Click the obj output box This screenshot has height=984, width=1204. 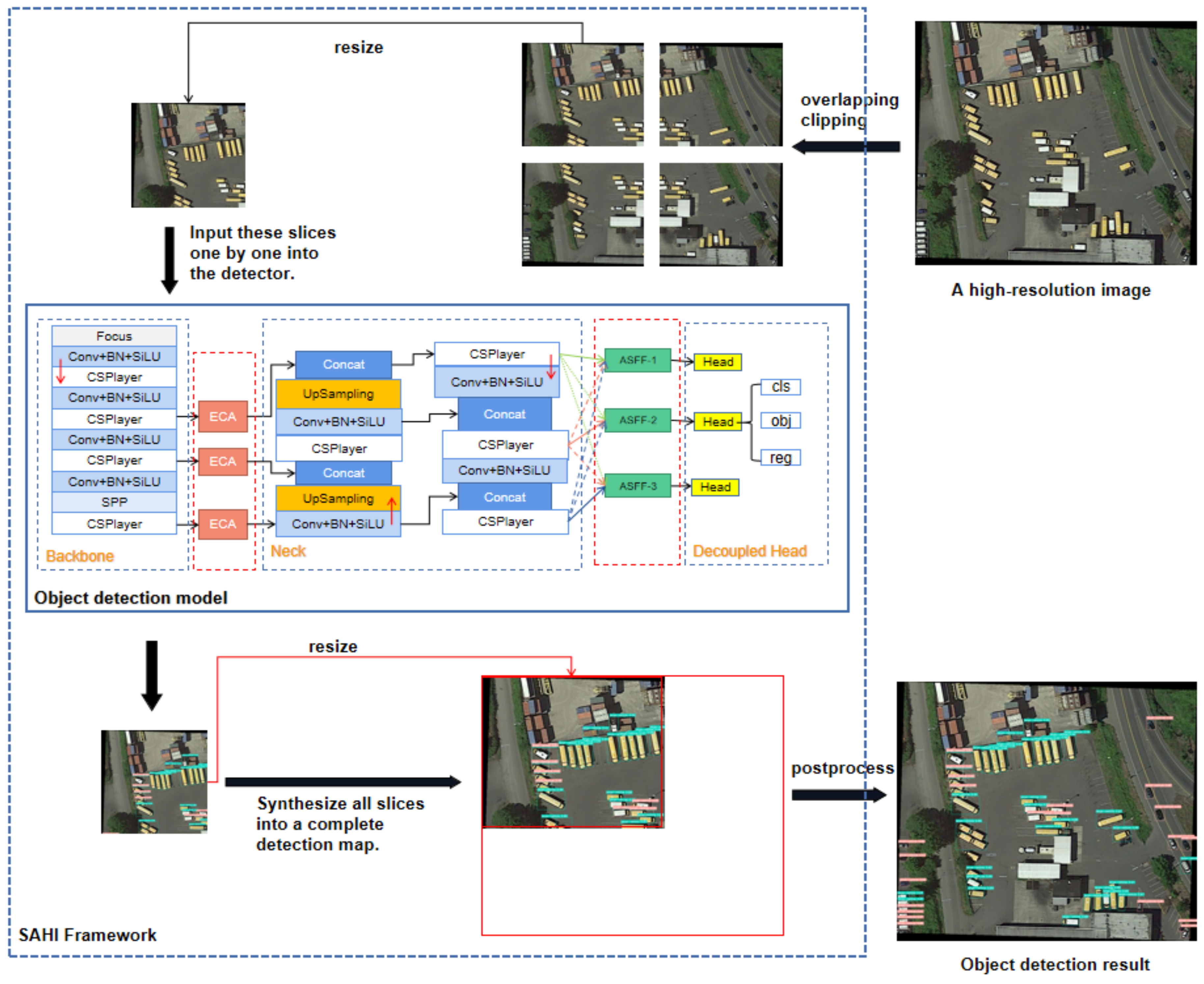pyautogui.click(x=780, y=421)
